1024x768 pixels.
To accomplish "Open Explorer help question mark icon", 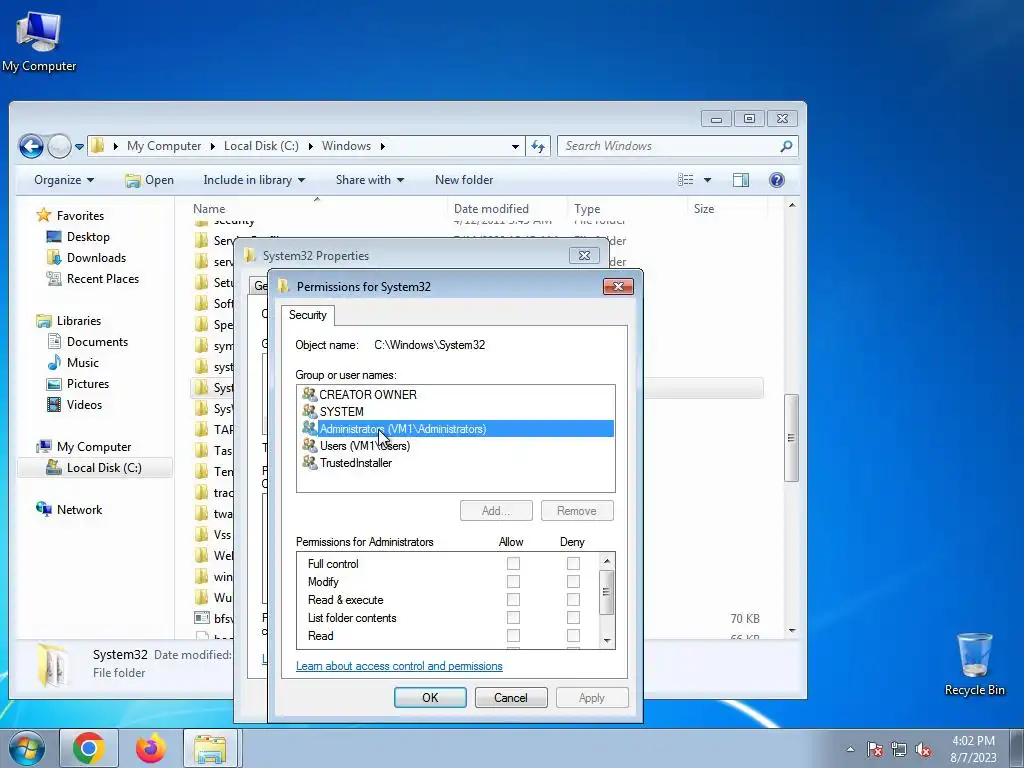I will (776, 180).
